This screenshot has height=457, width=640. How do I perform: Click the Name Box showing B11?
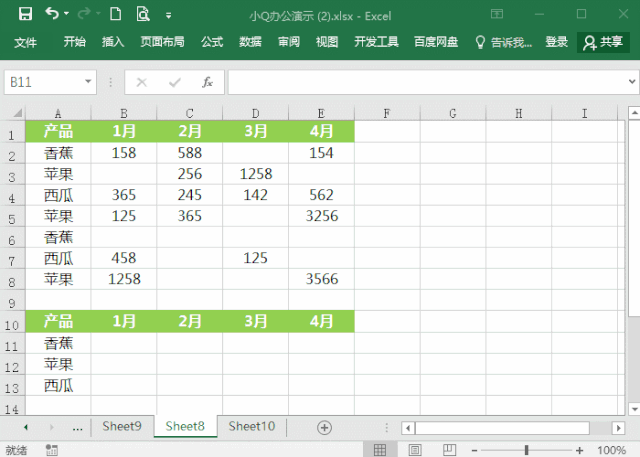(44, 82)
